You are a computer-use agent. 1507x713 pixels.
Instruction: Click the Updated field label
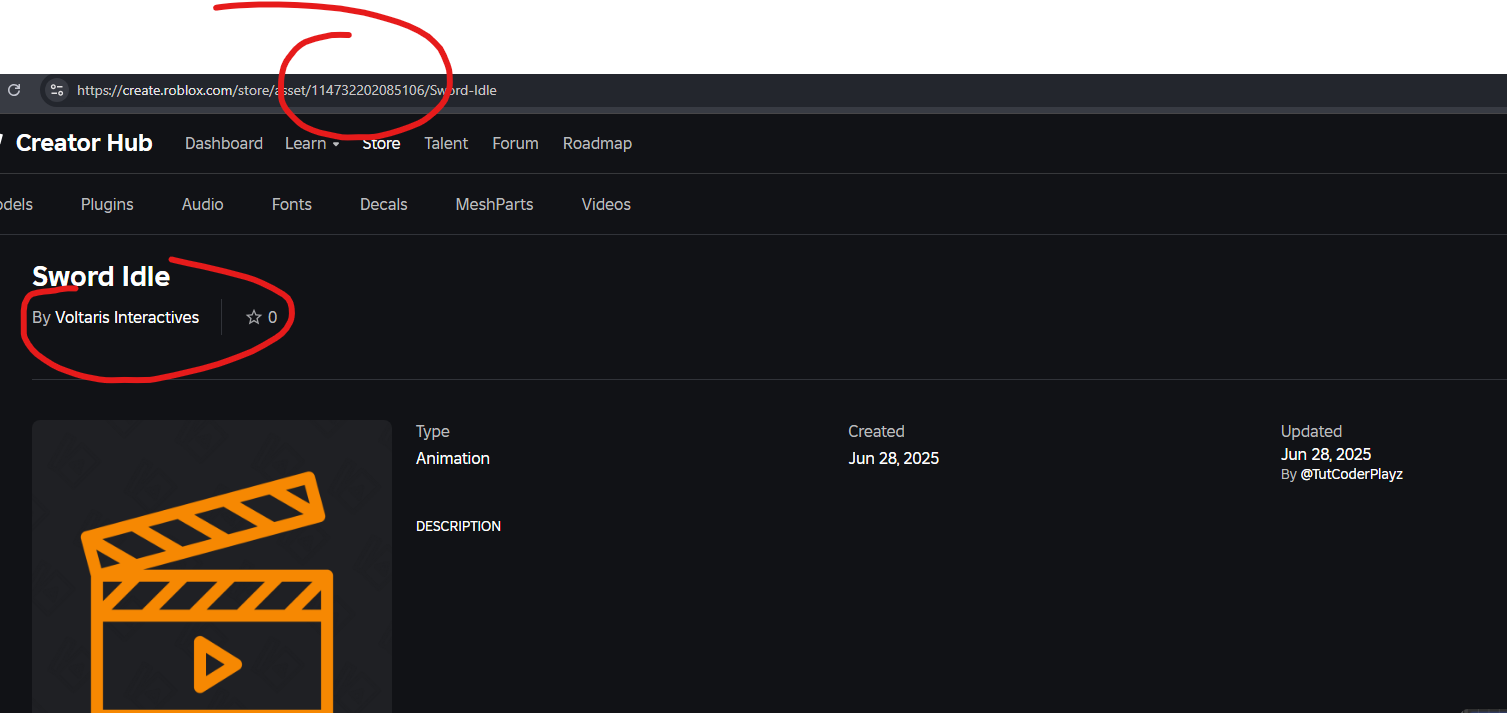(x=1311, y=431)
